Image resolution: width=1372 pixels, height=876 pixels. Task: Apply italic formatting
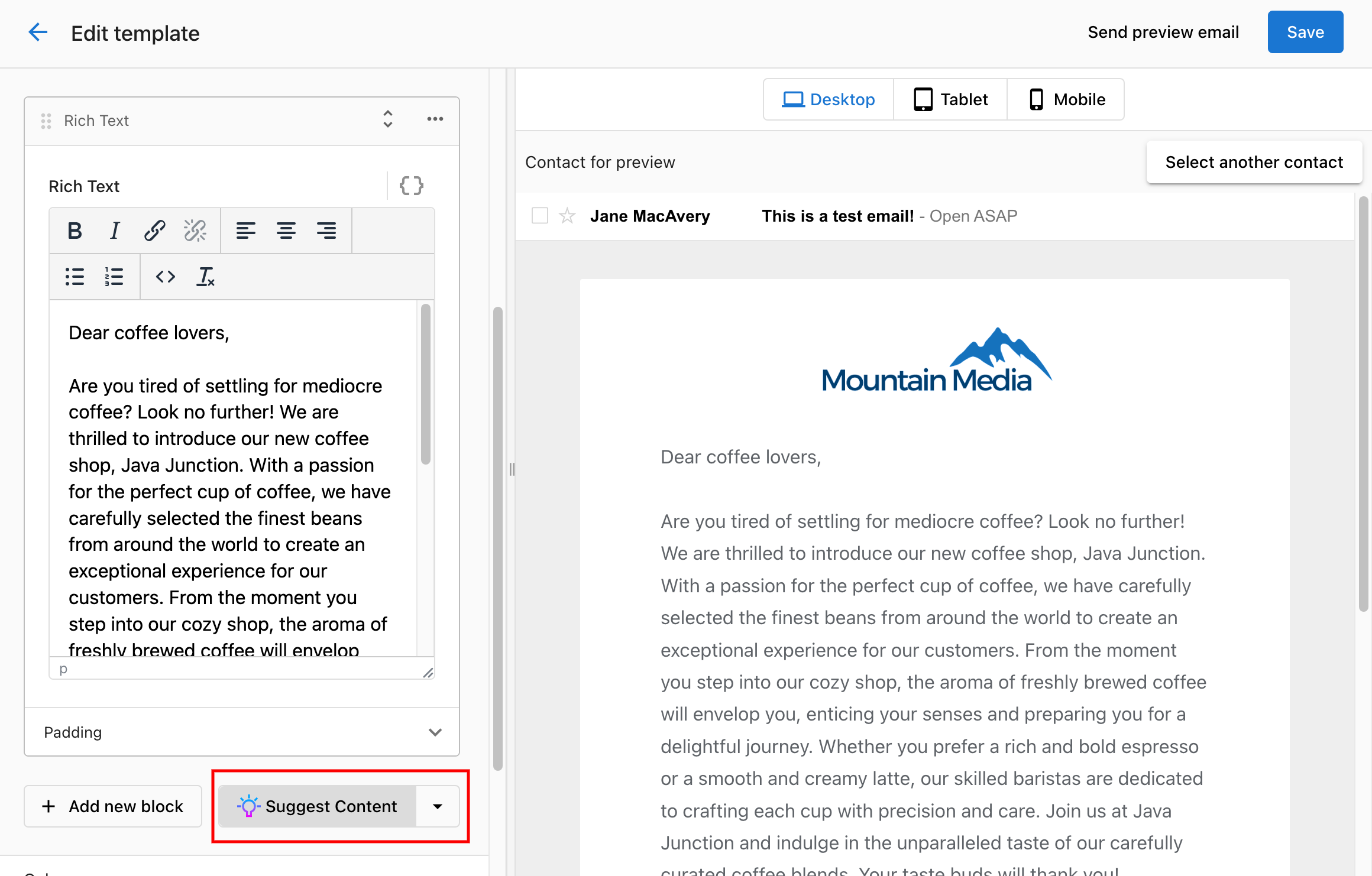click(115, 231)
